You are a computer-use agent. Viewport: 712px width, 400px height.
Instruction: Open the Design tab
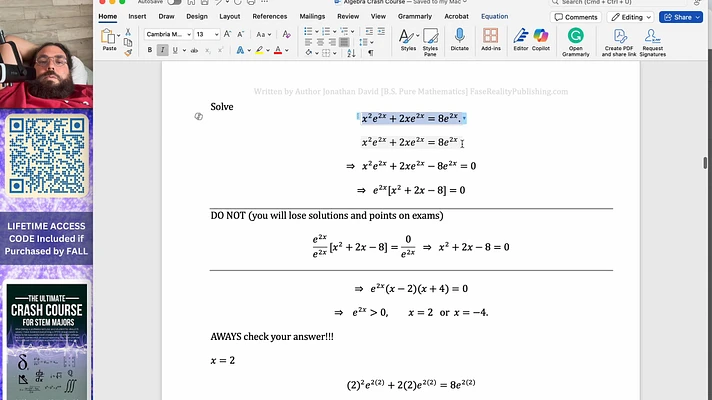197,16
